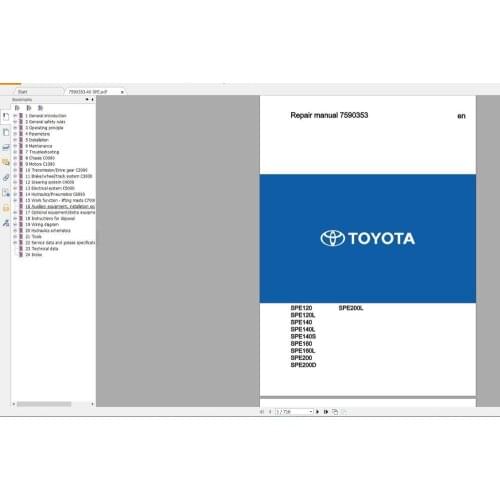Open bookmark '2 General safety rules'
This screenshot has height=500, width=500.
(x=45, y=122)
